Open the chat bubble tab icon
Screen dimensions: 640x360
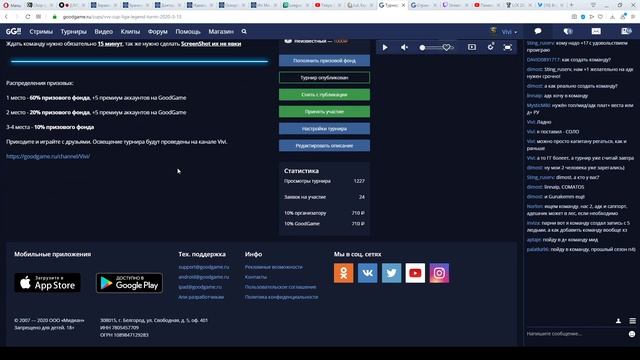(538, 31)
